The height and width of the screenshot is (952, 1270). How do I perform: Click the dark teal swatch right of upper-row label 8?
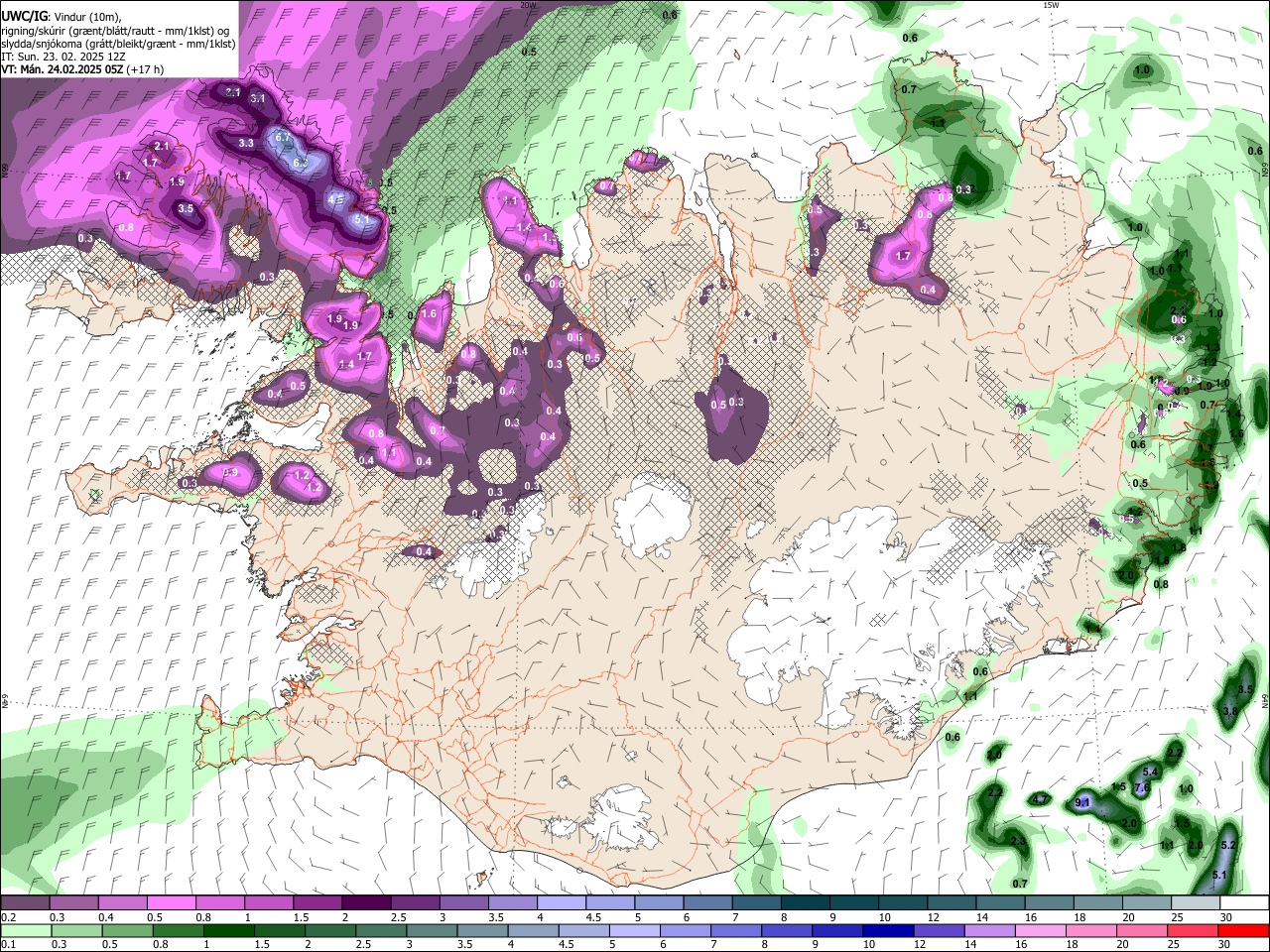(x=805, y=903)
